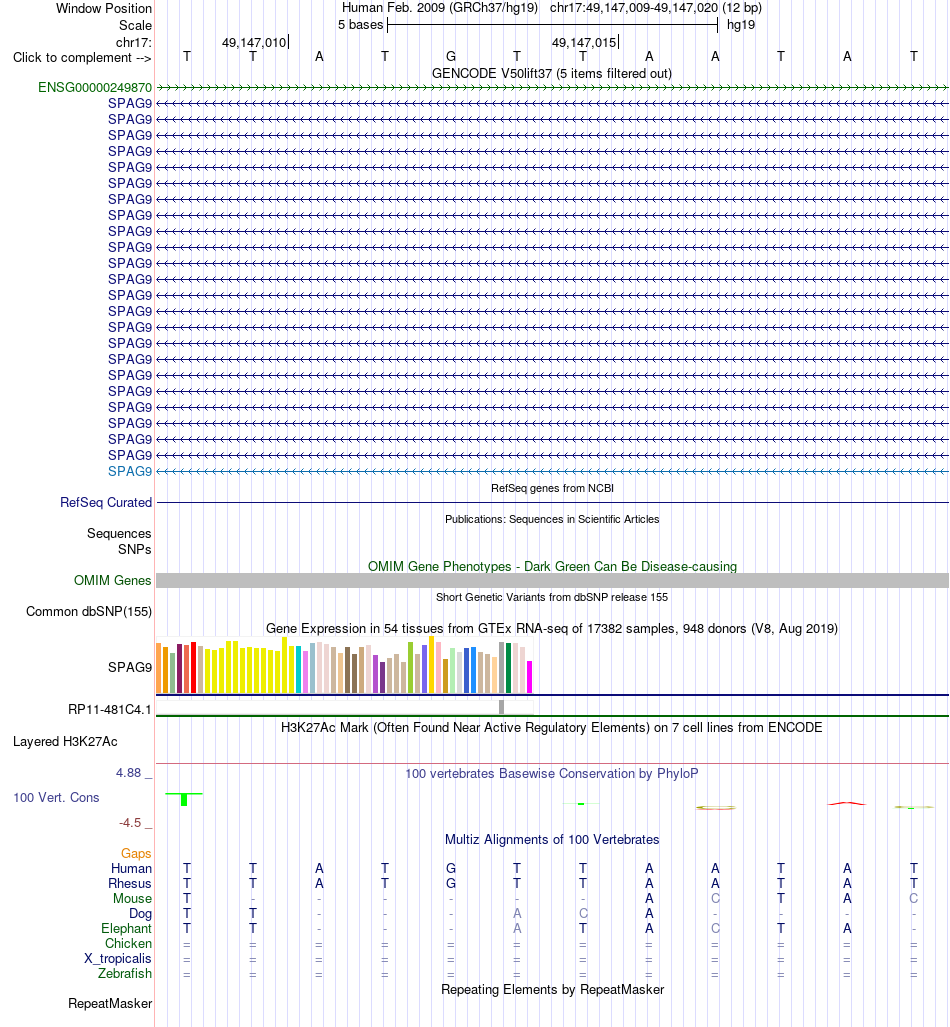Click the small gray bar in RP11-481C4.1 row

point(501,707)
